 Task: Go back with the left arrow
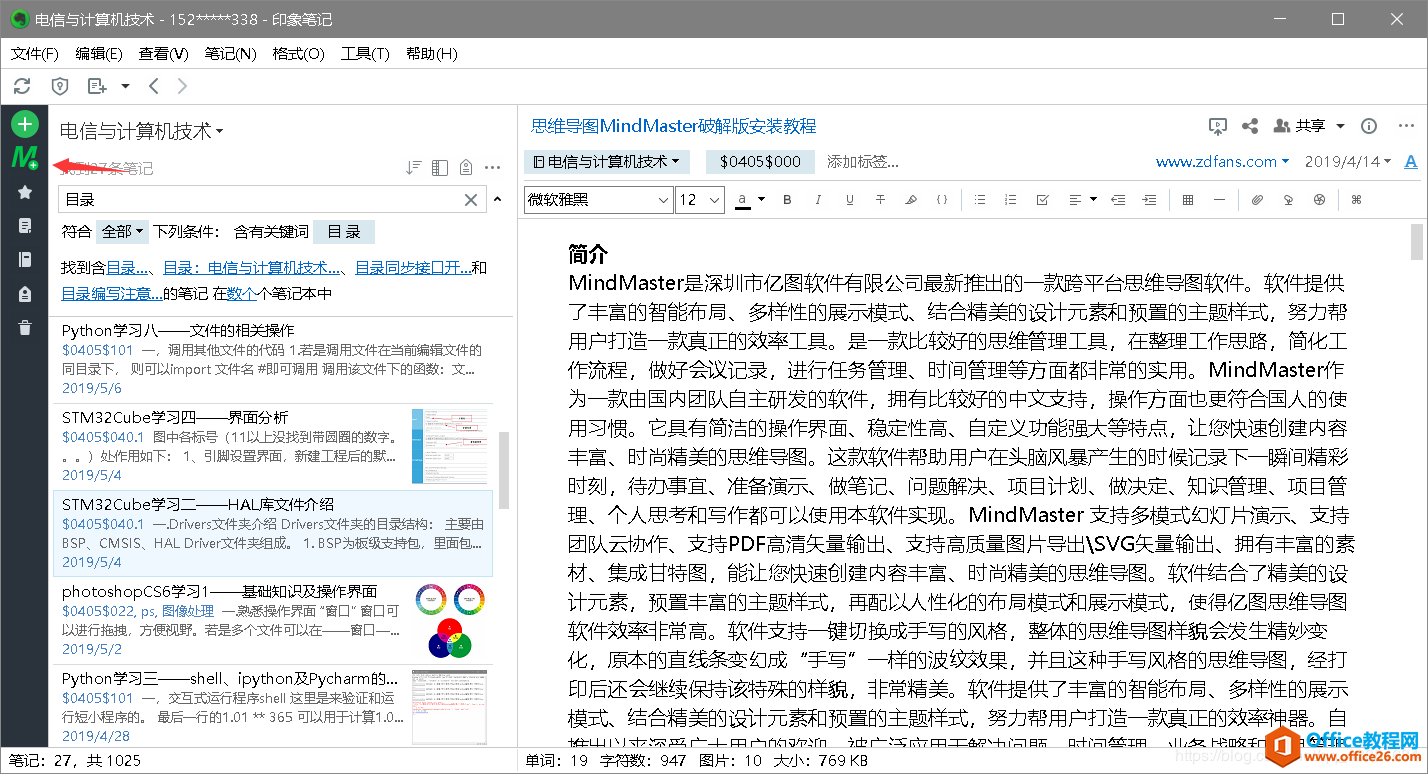coord(153,86)
